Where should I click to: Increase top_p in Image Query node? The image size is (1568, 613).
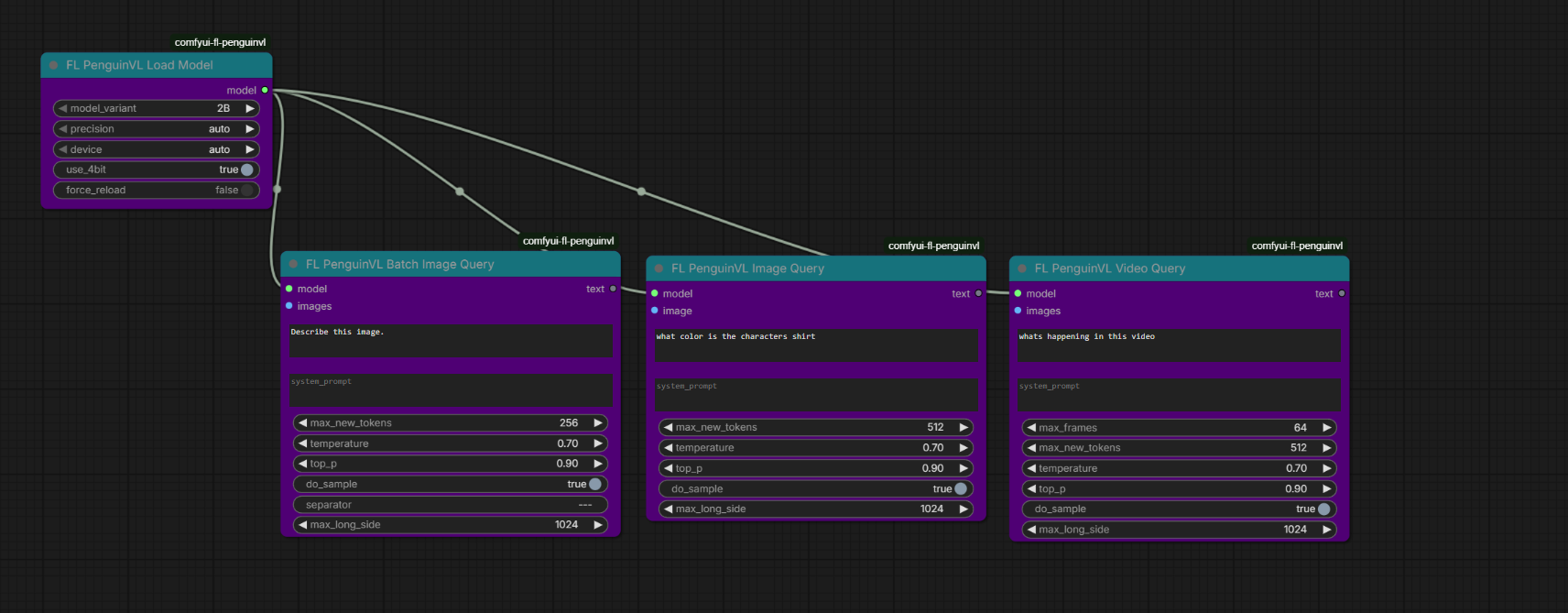pyautogui.click(x=964, y=468)
